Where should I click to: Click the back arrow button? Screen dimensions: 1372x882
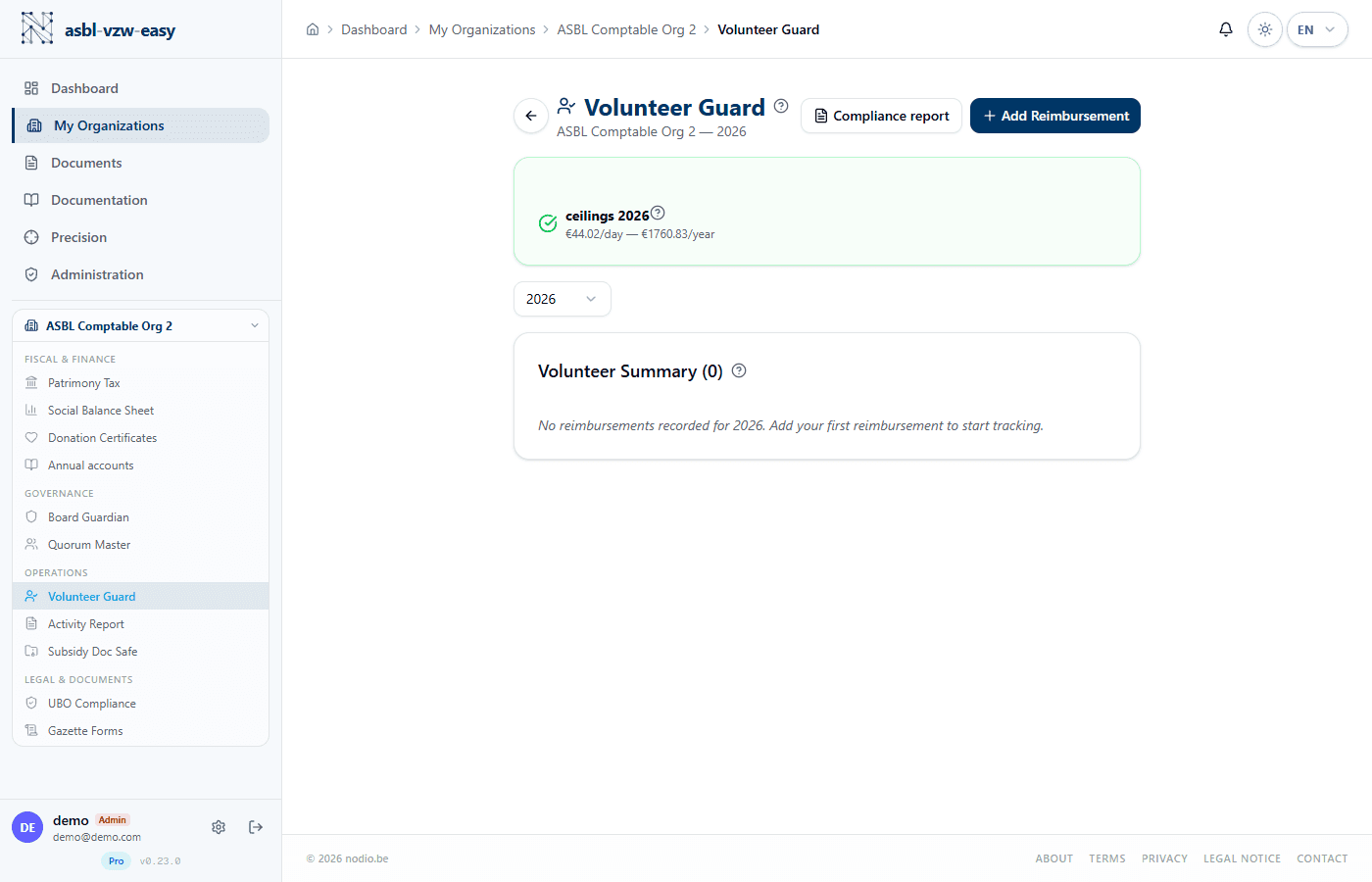531,116
